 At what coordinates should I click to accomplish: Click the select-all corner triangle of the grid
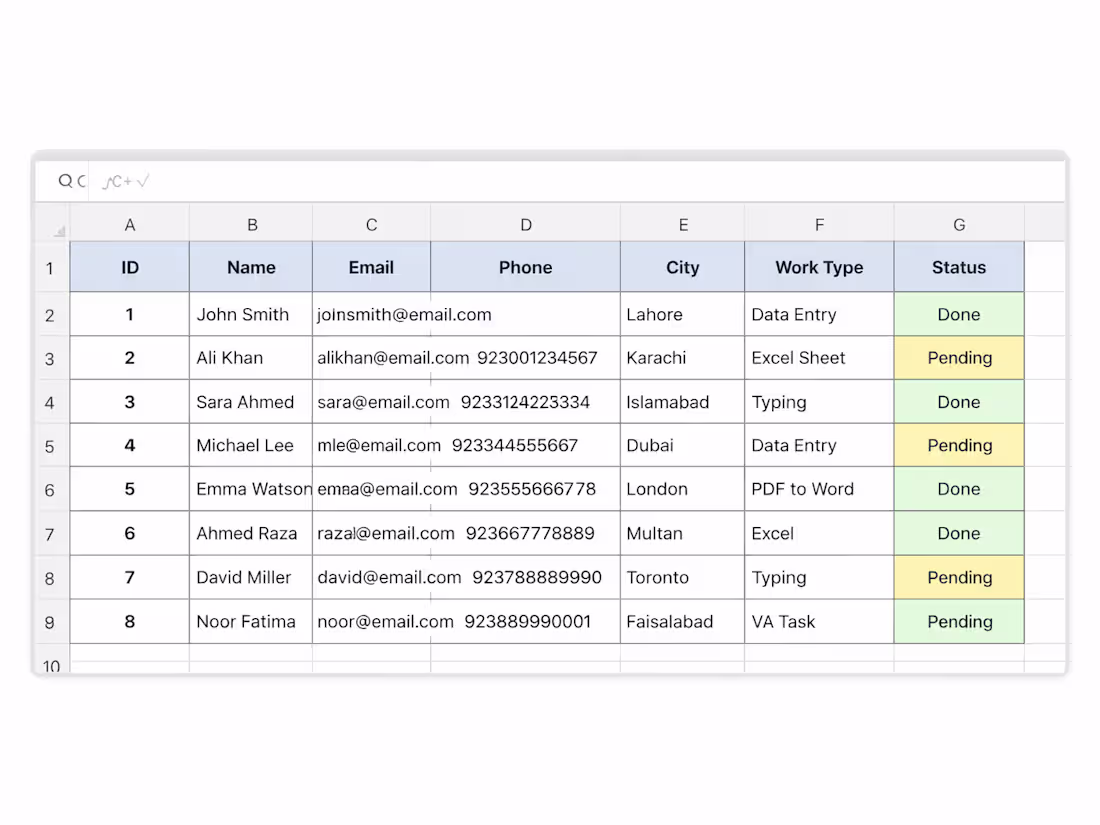click(60, 230)
